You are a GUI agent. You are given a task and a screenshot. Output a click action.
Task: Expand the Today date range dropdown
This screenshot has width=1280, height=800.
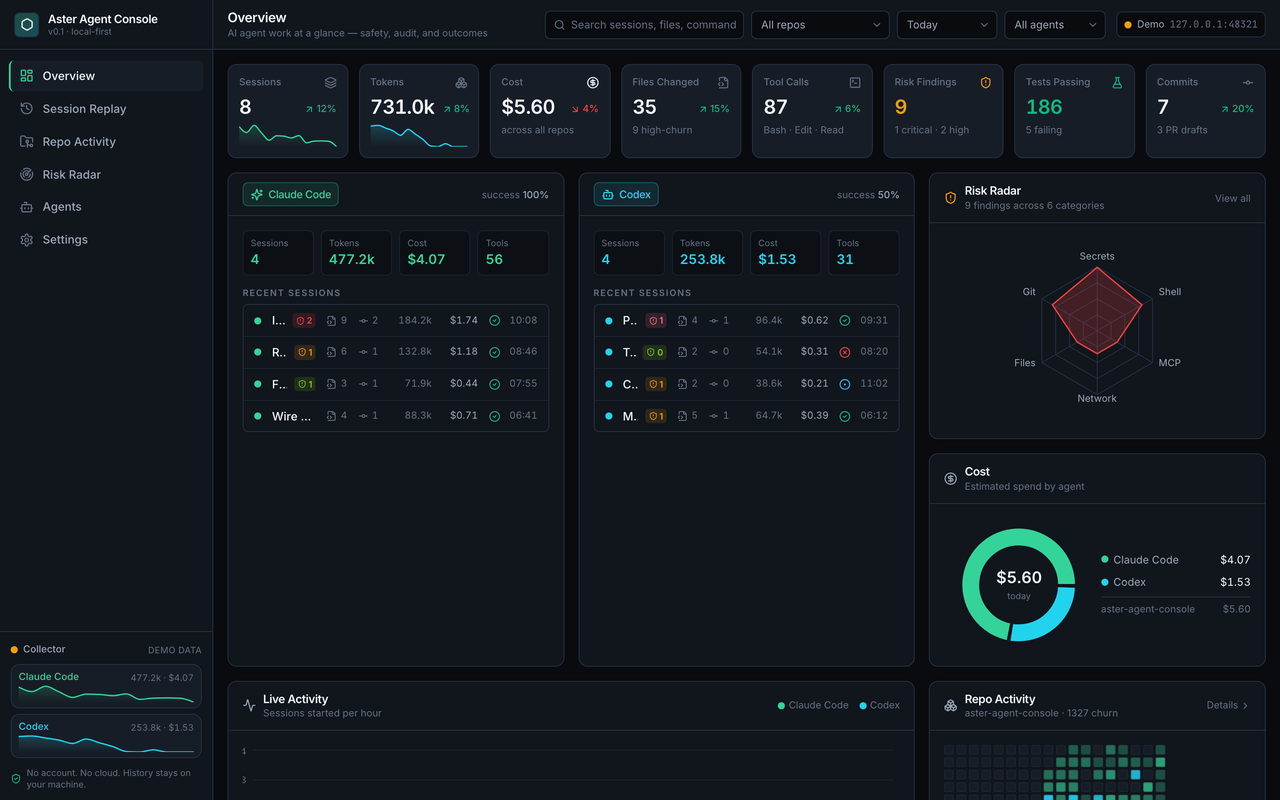[947, 25]
